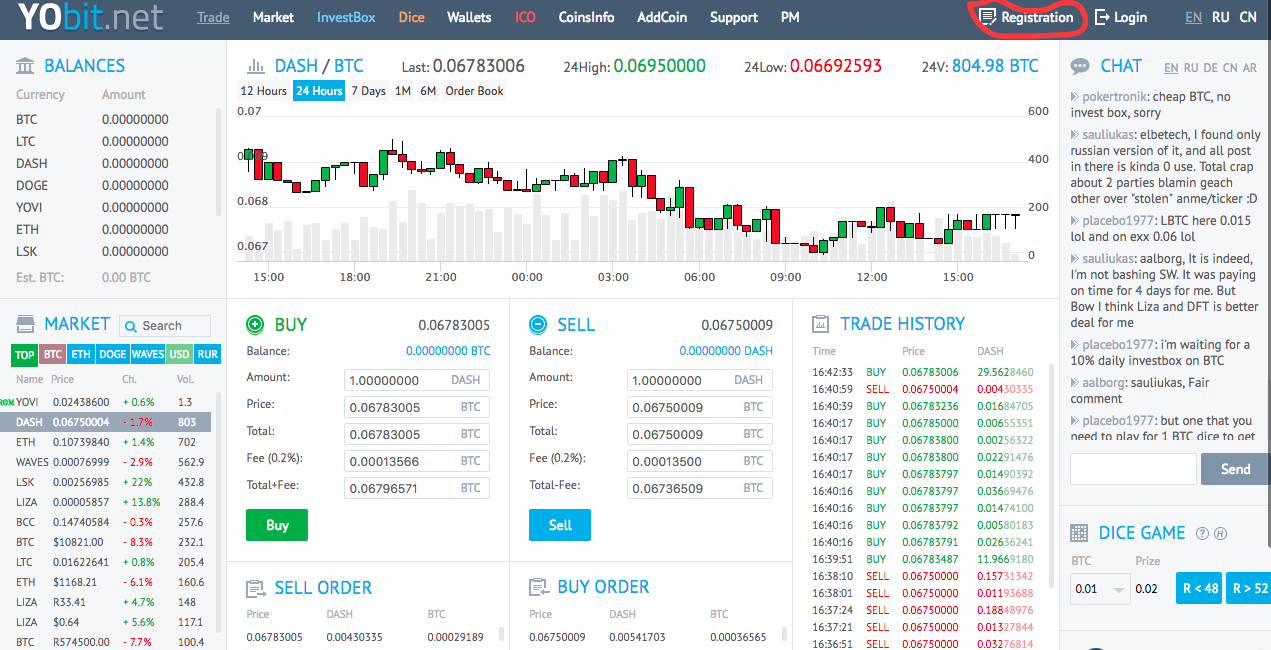Select the RUR market filter tab
Screen dimensions: 1271x650
click(208, 354)
